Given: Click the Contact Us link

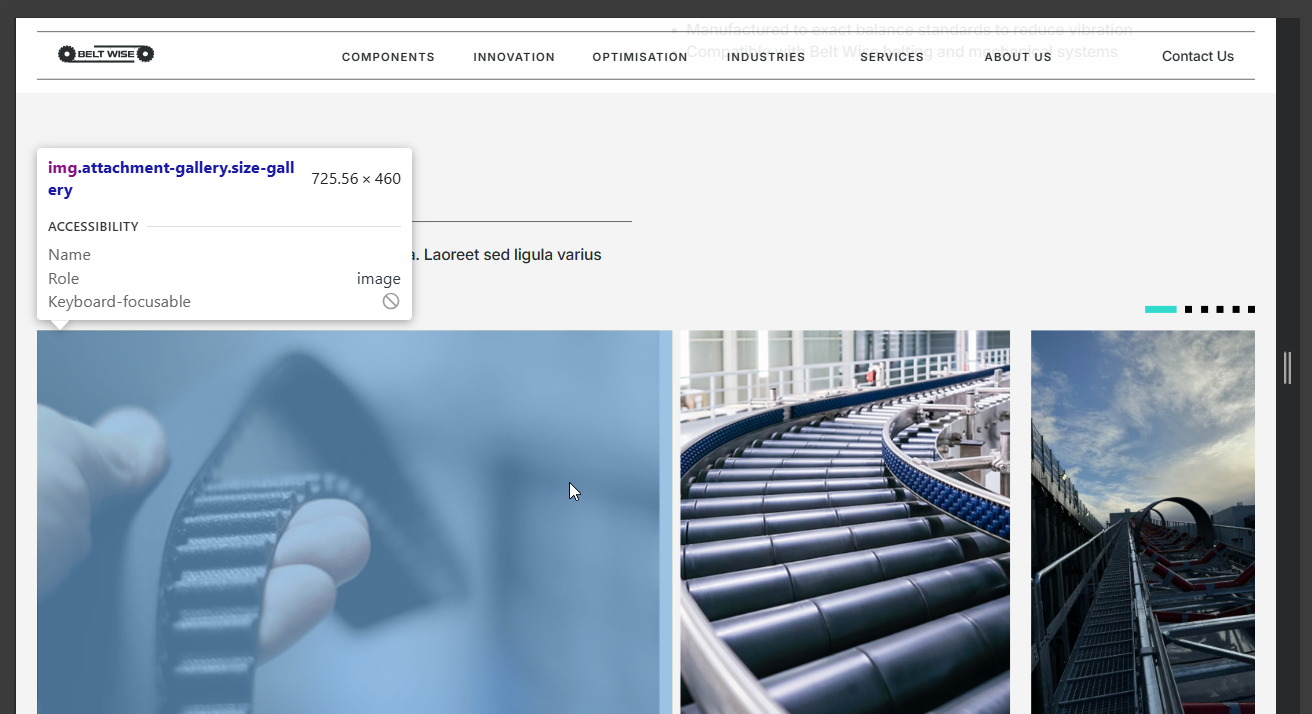Looking at the screenshot, I should 1198,56.
